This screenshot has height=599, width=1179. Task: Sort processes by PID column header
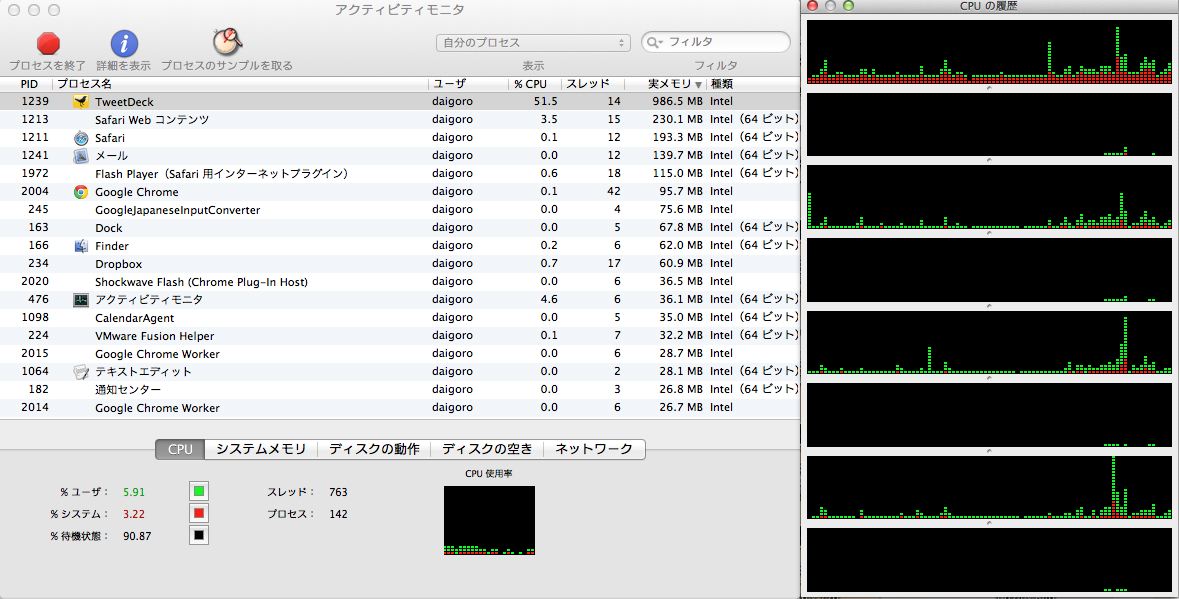point(29,84)
